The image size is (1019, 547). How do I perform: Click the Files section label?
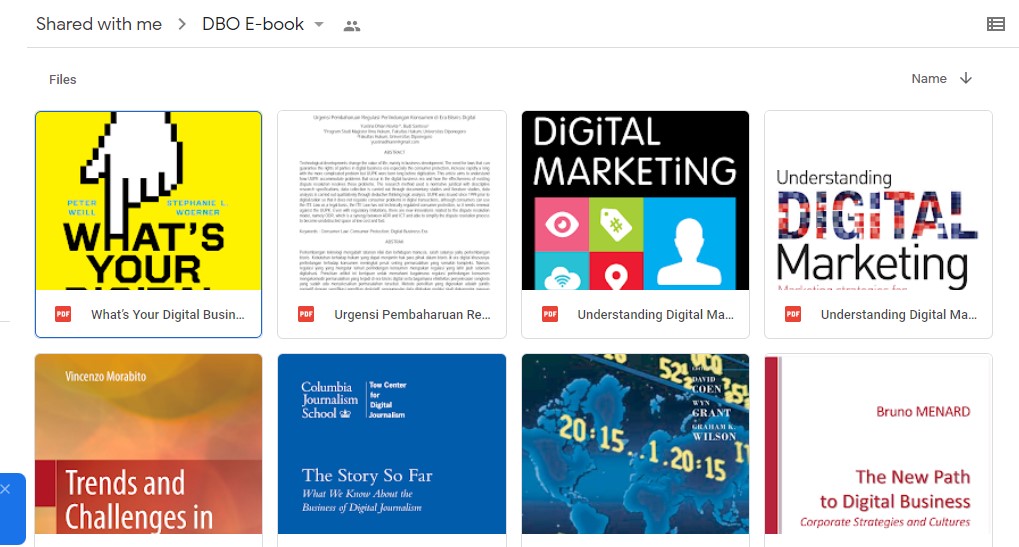[x=62, y=79]
